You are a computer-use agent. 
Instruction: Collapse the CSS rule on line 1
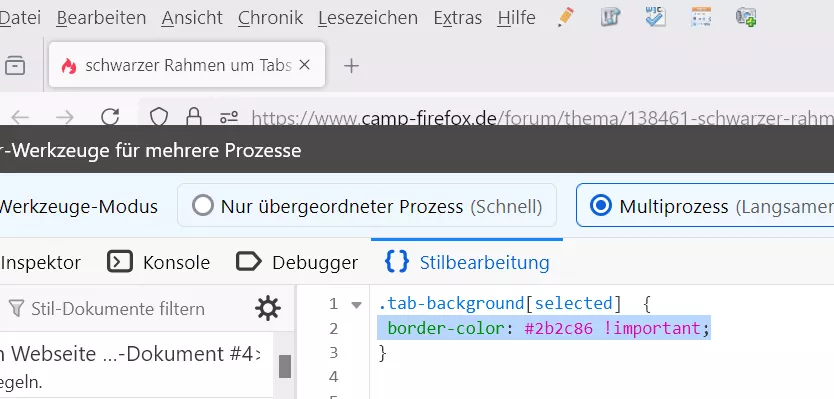pos(356,305)
